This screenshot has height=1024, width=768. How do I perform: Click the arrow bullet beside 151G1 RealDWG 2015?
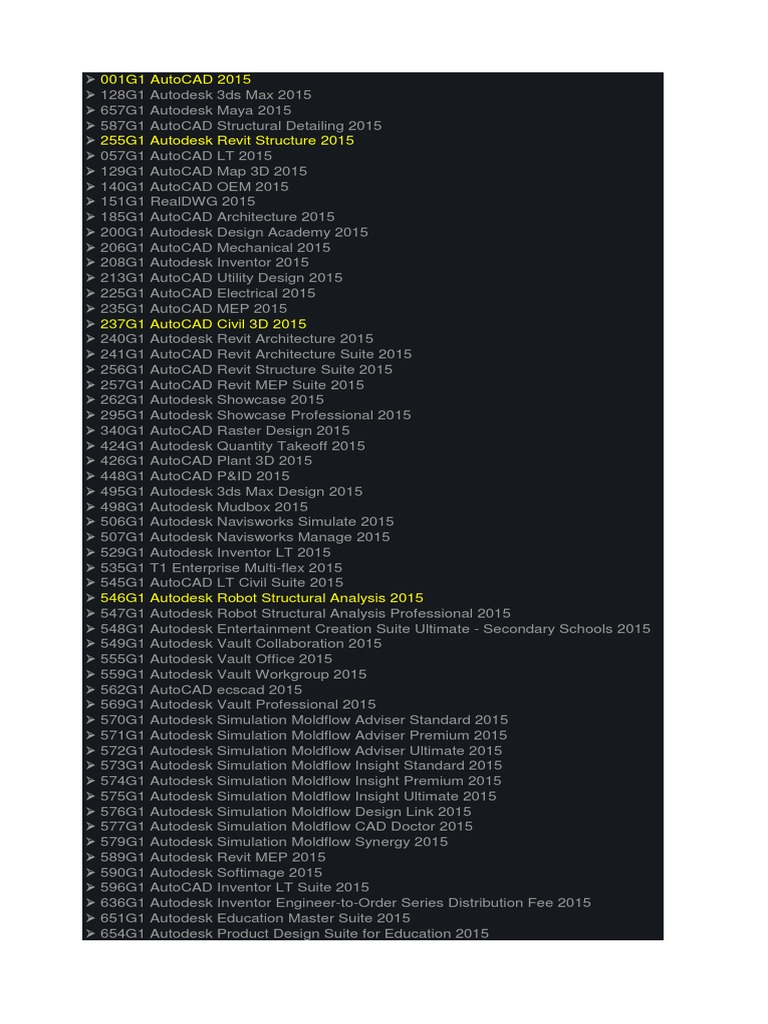[x=90, y=202]
